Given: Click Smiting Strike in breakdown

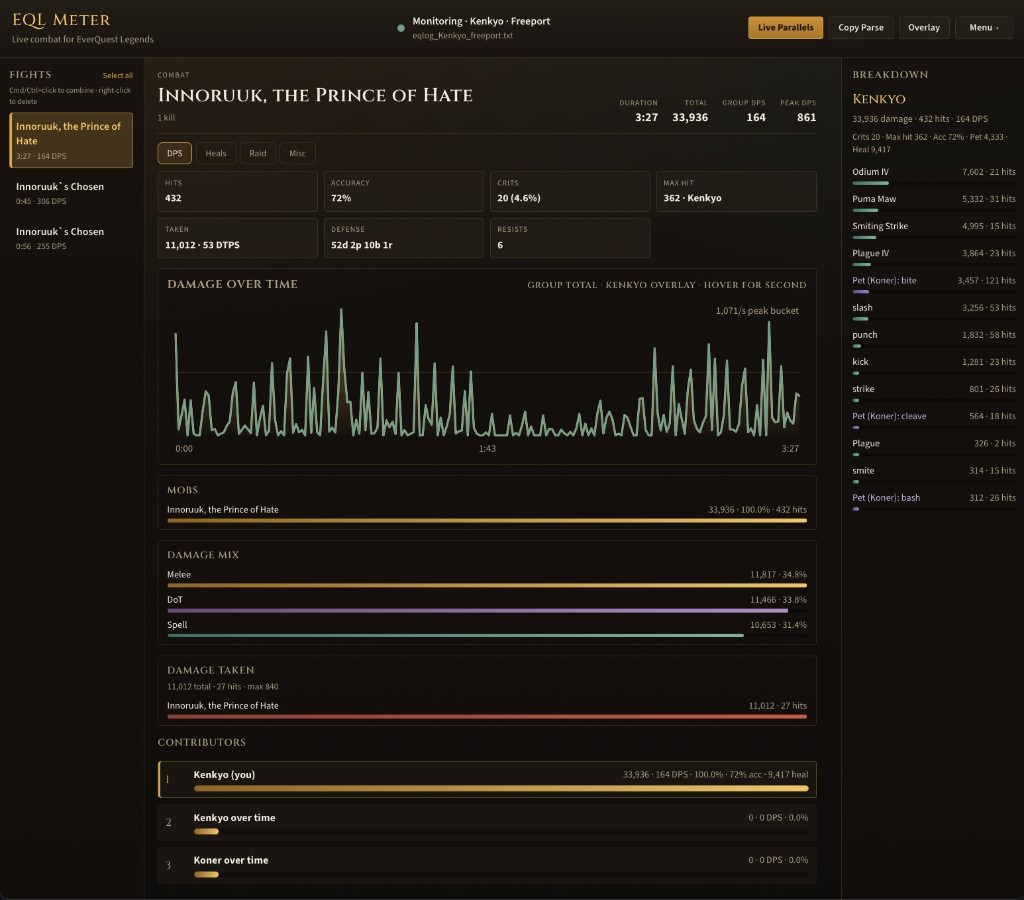Looking at the screenshot, I should pyautogui.click(x=933, y=230).
